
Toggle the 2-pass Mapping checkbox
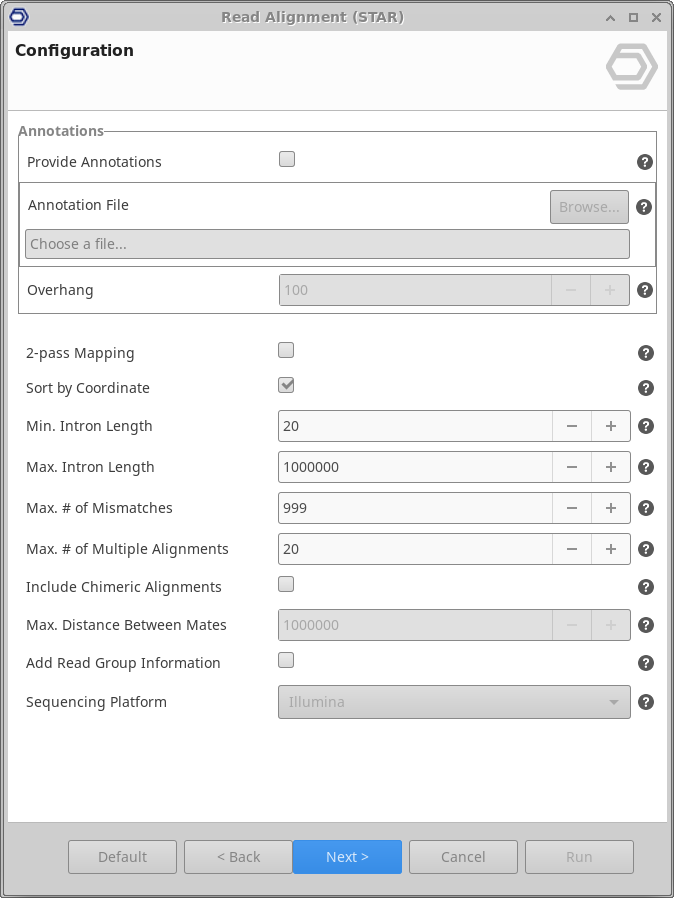pos(286,350)
